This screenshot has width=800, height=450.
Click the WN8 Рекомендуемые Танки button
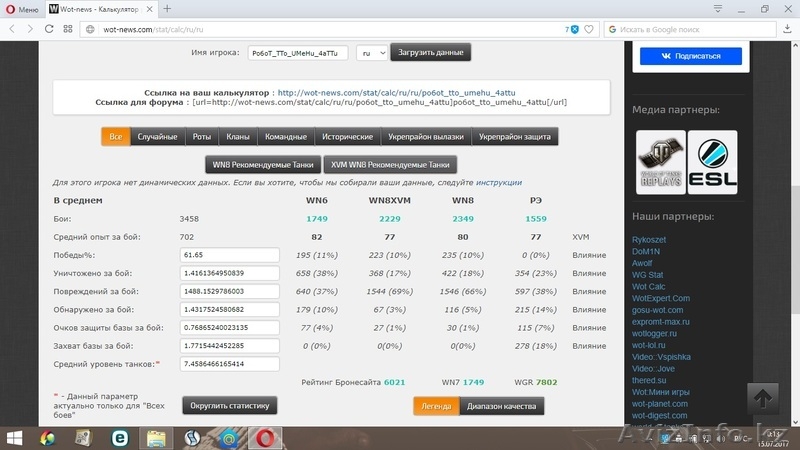point(260,164)
